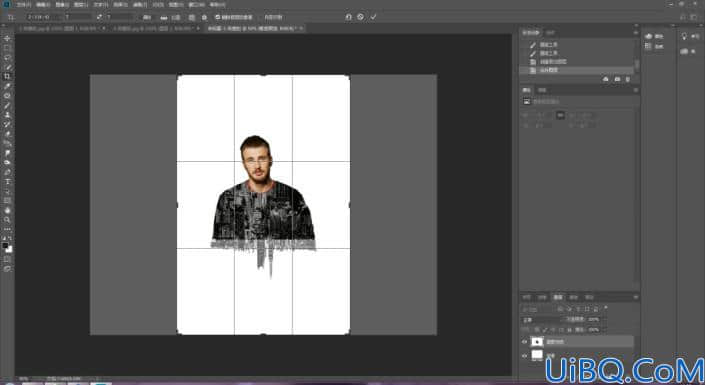Select the Eyedropper tool

tap(7, 86)
